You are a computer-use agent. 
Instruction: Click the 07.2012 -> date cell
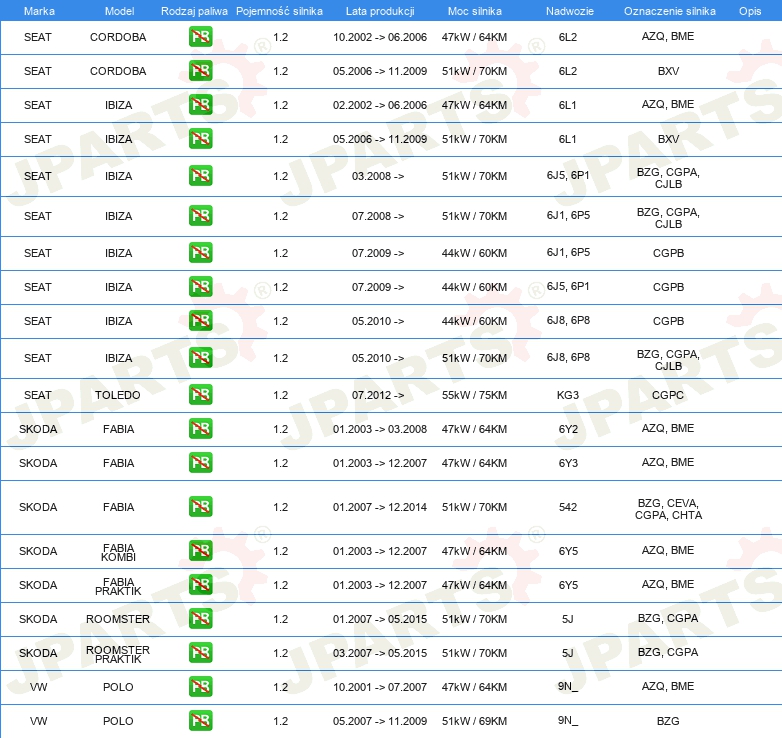click(x=378, y=395)
